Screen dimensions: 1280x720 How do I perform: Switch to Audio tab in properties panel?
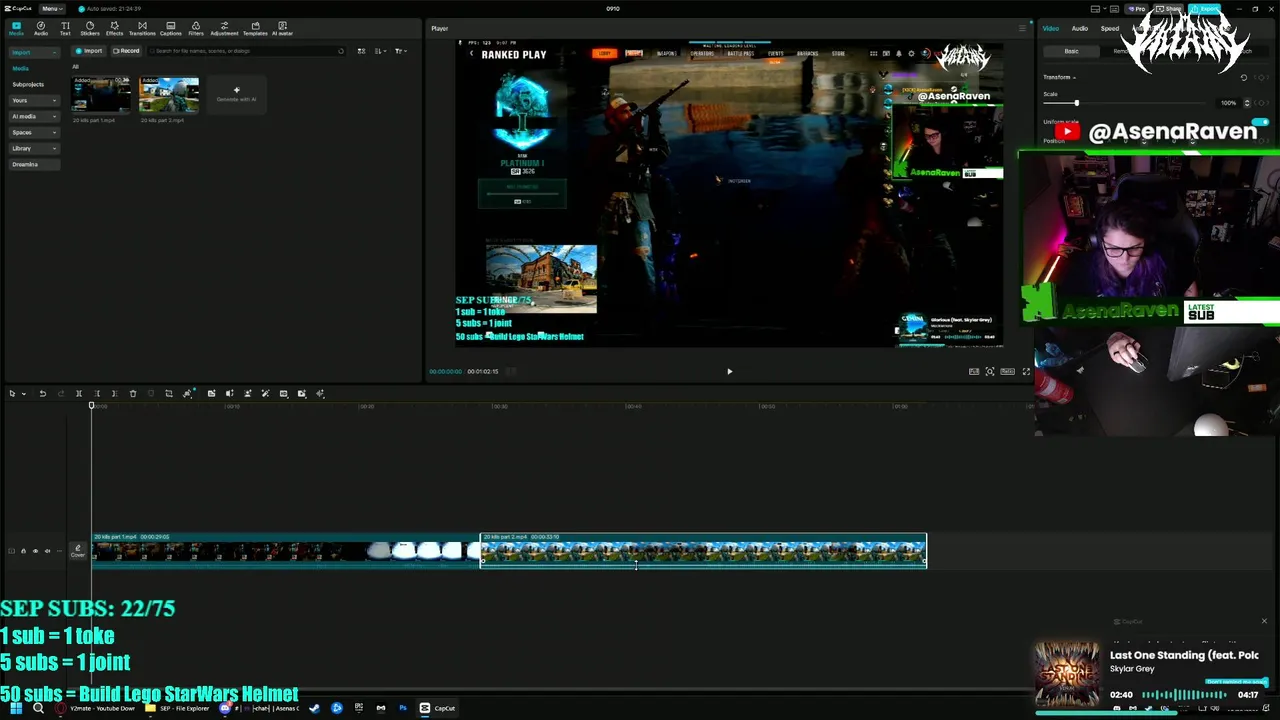pyautogui.click(x=1080, y=28)
